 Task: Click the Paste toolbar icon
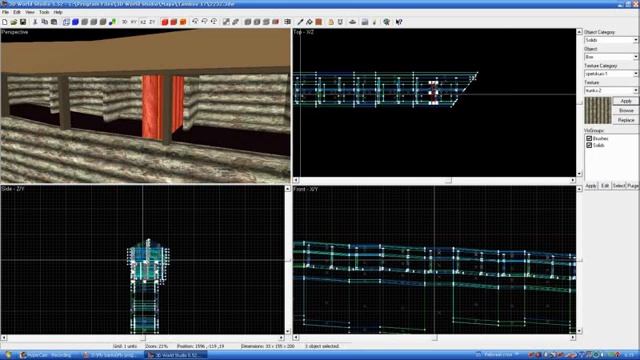(54, 22)
